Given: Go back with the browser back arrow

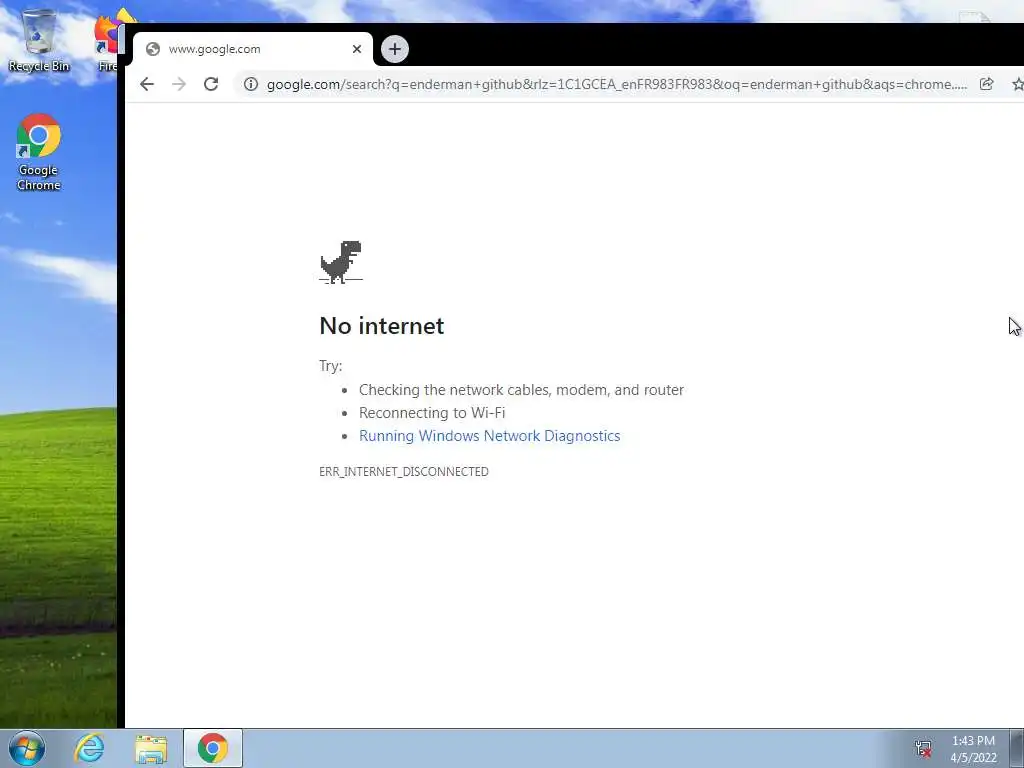Looking at the screenshot, I should coord(147,84).
